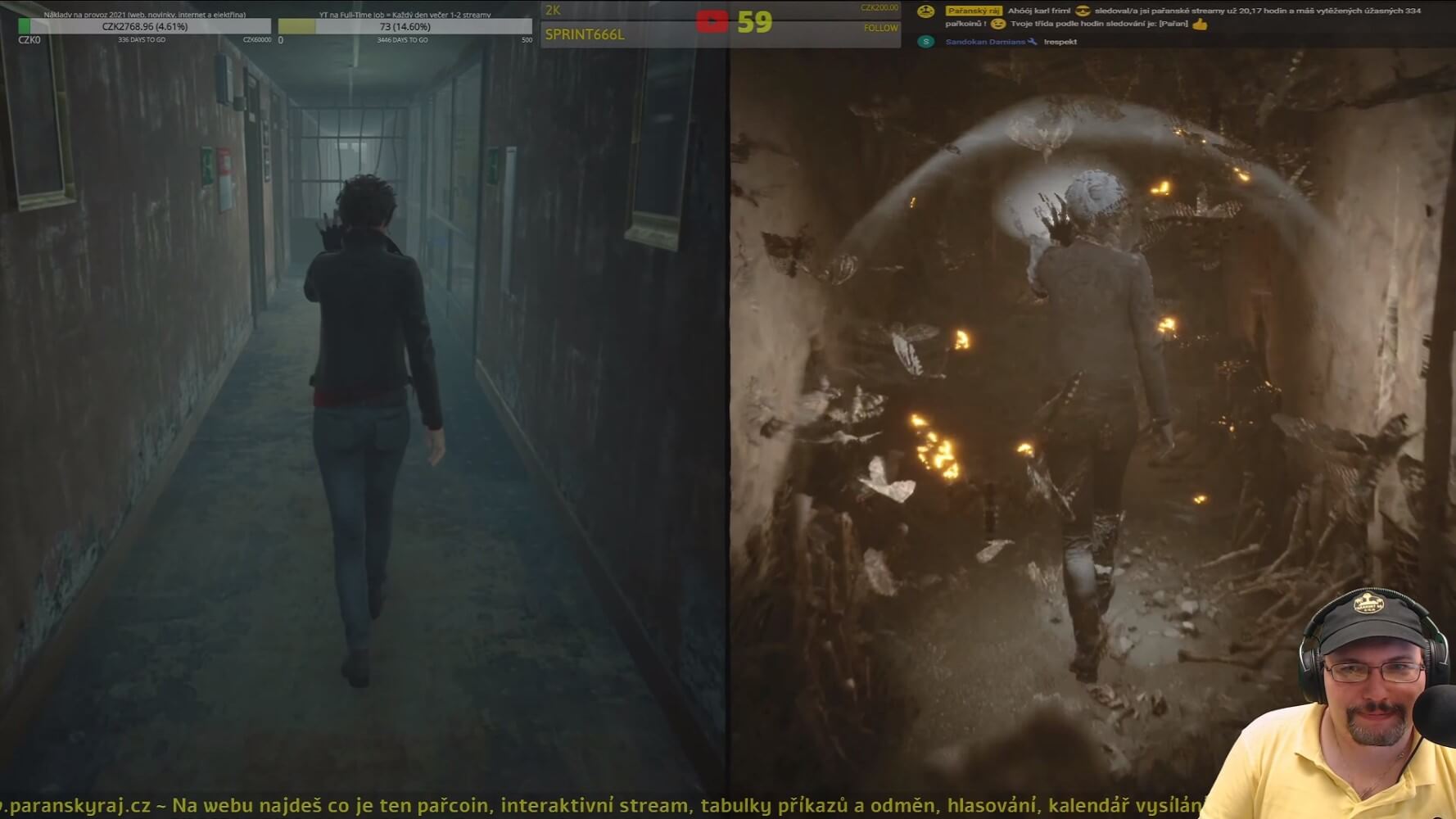1456x819 pixels.
Task: Click the FOLLOW label in the top panel
Action: pyautogui.click(x=880, y=29)
